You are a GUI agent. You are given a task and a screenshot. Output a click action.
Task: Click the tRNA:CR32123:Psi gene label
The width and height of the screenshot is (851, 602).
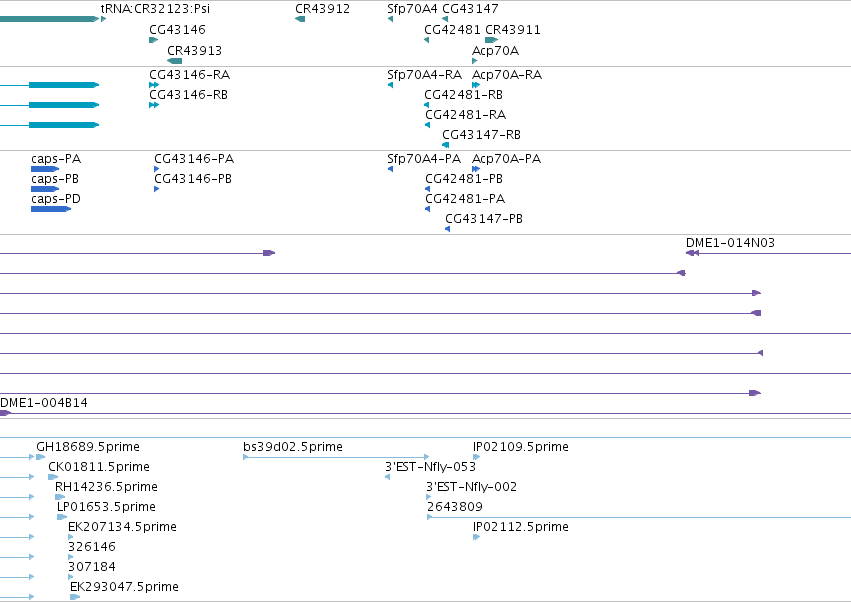[x=155, y=9]
